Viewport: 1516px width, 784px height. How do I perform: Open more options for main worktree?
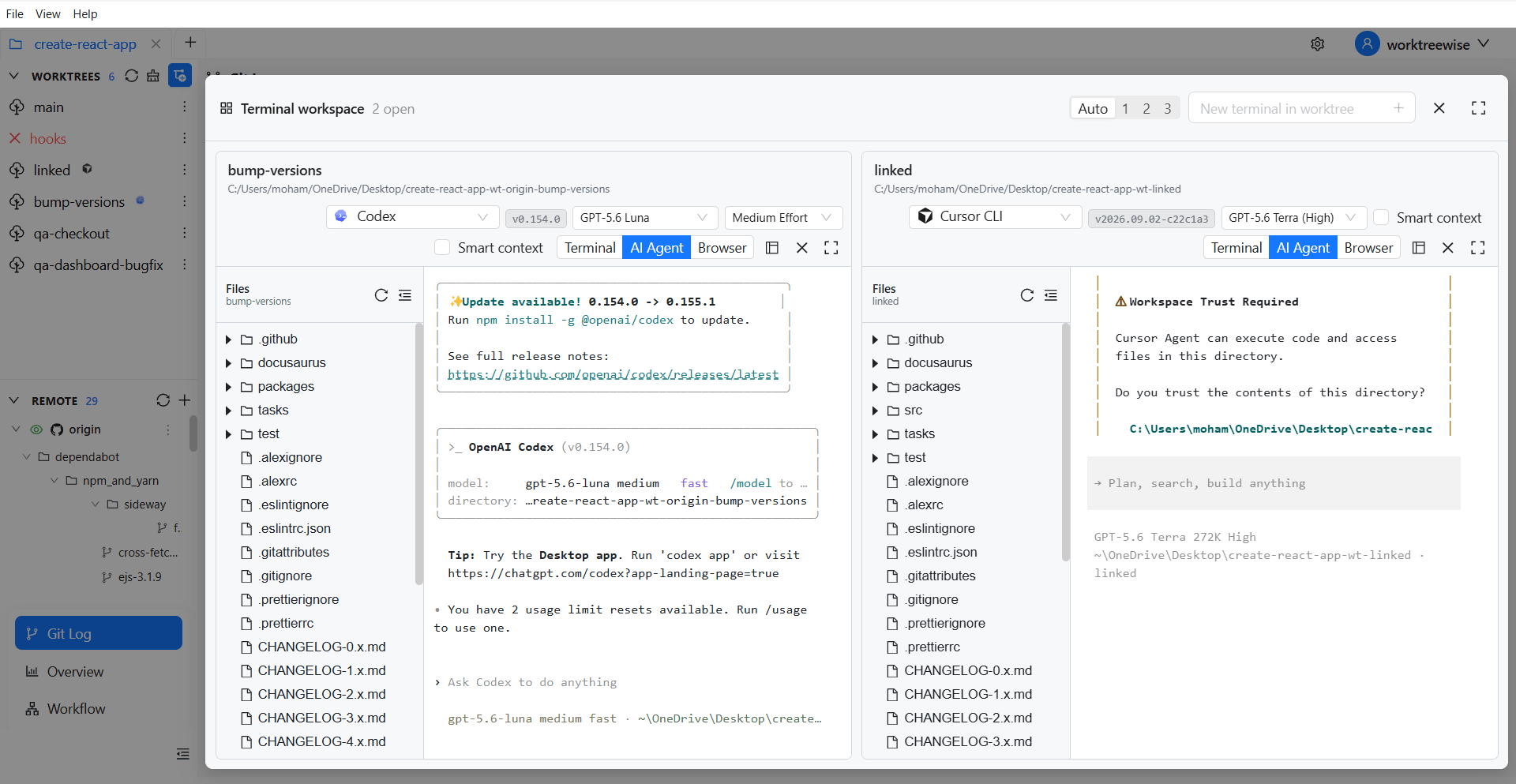(185, 107)
